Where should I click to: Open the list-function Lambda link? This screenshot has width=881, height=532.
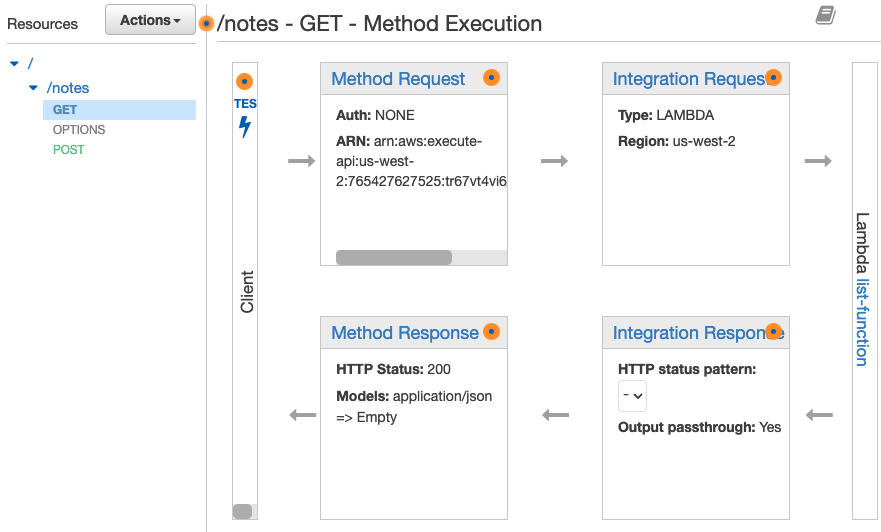point(862,322)
